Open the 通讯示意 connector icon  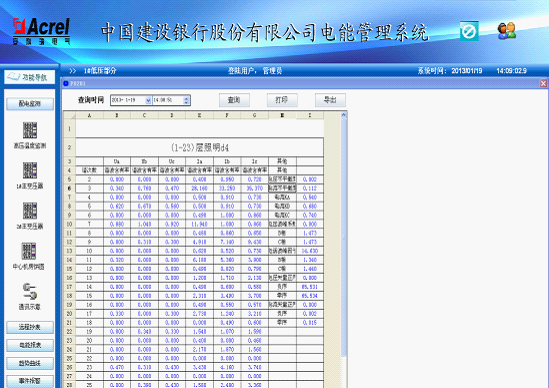[x=30, y=291]
